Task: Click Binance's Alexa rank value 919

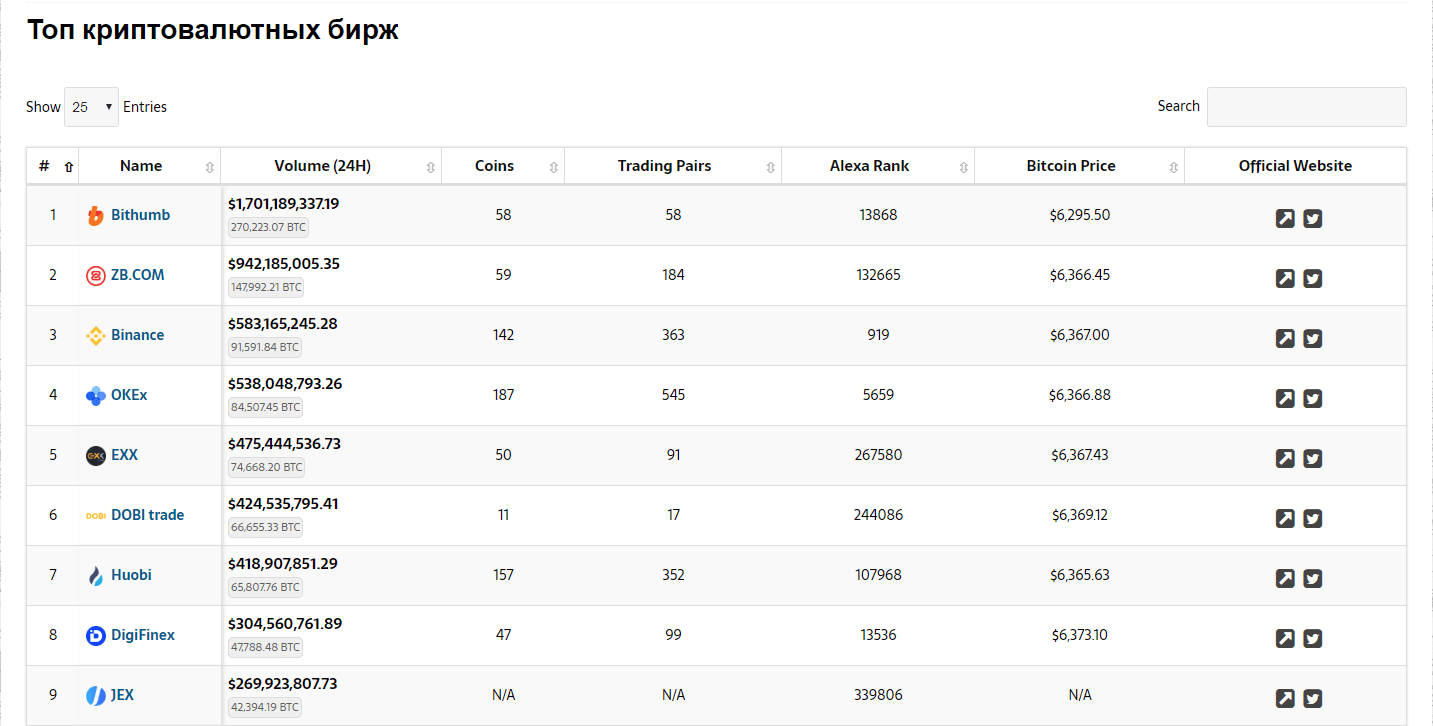Action: pos(878,335)
